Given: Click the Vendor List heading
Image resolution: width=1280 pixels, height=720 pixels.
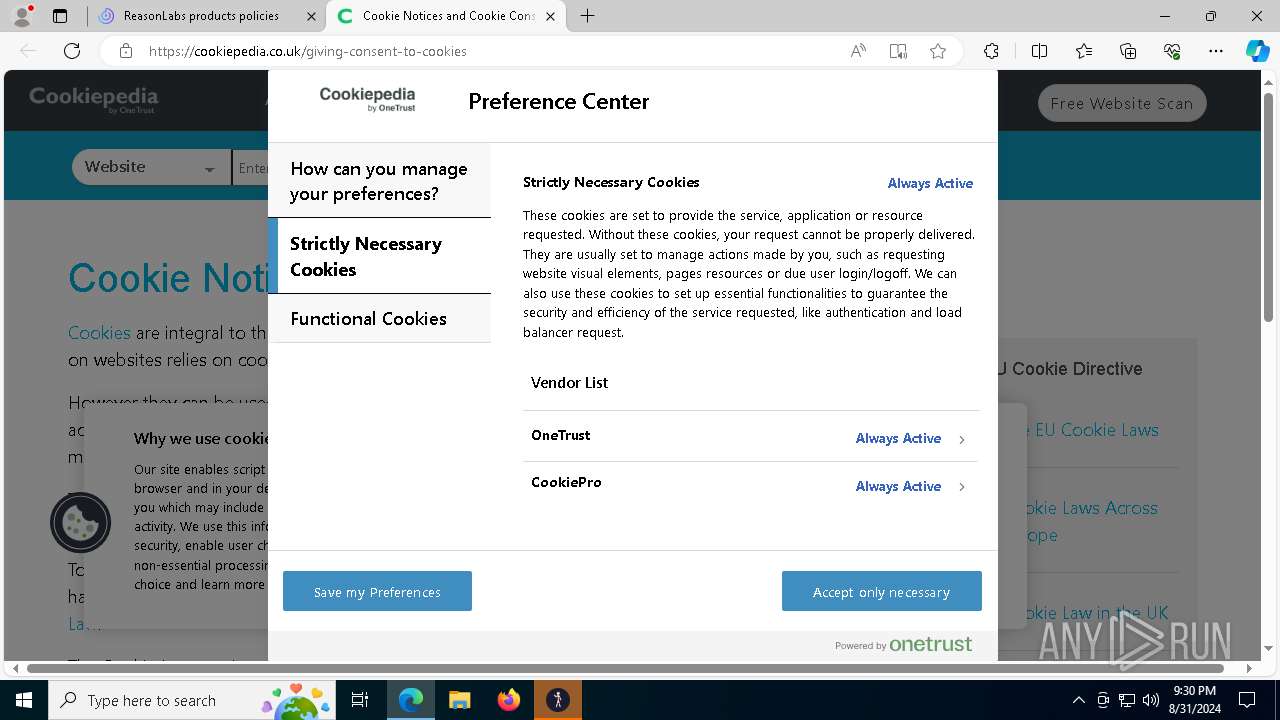Looking at the screenshot, I should coord(570,382).
